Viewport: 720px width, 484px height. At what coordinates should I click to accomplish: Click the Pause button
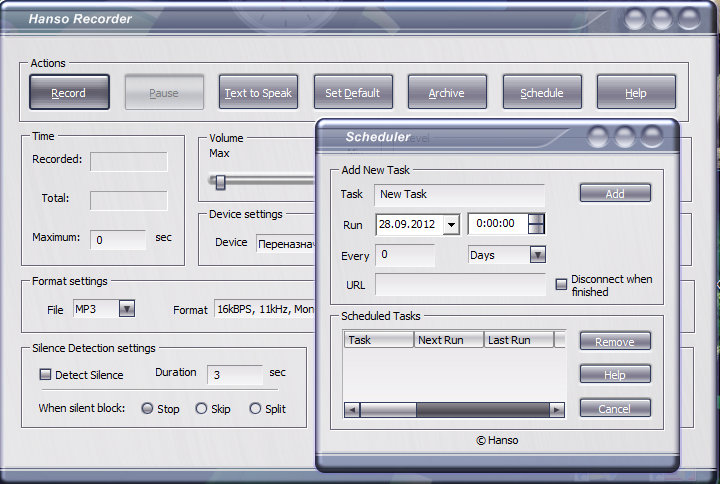[164, 92]
